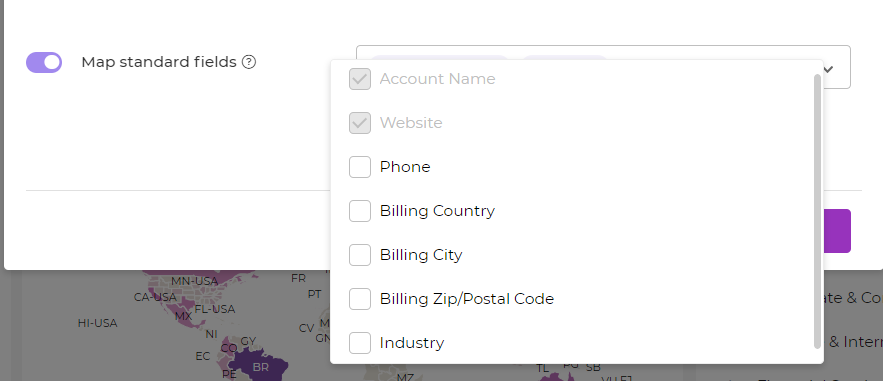The height and width of the screenshot is (381, 883).
Task: Choose the Billing Zip/Postal Code option text
Action: pyautogui.click(x=467, y=299)
